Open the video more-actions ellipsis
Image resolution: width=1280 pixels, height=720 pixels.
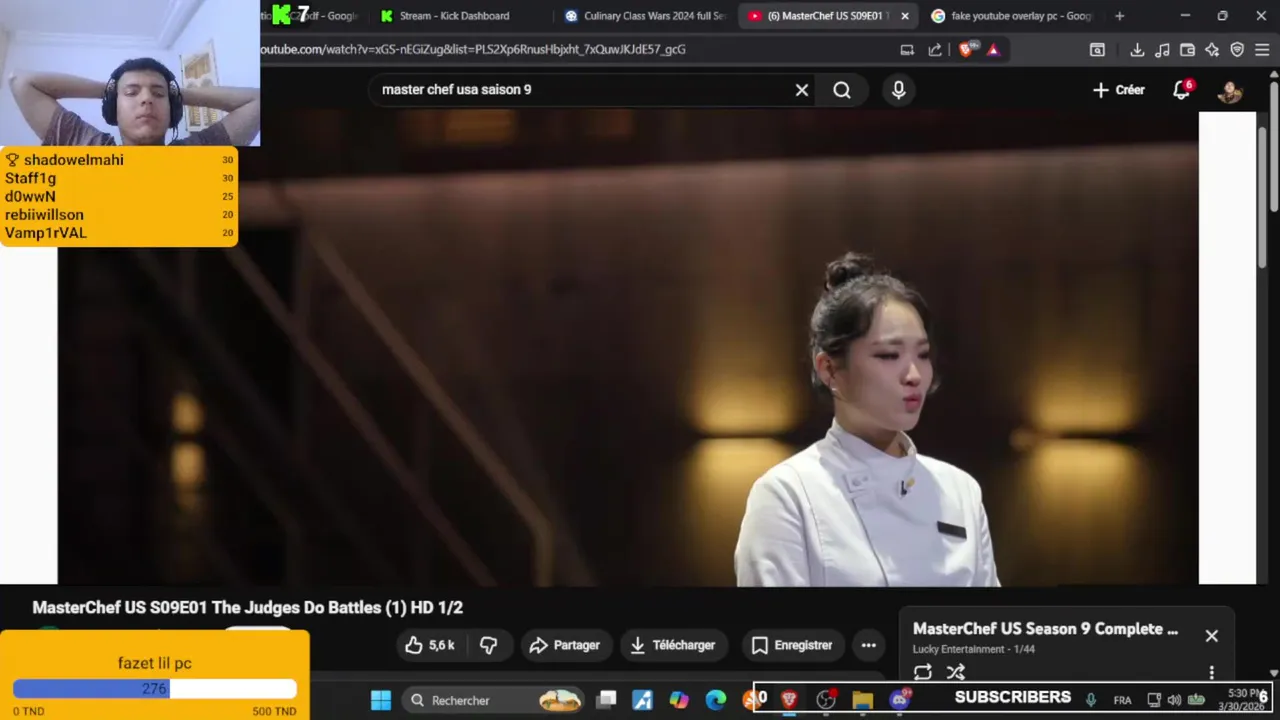[868, 645]
